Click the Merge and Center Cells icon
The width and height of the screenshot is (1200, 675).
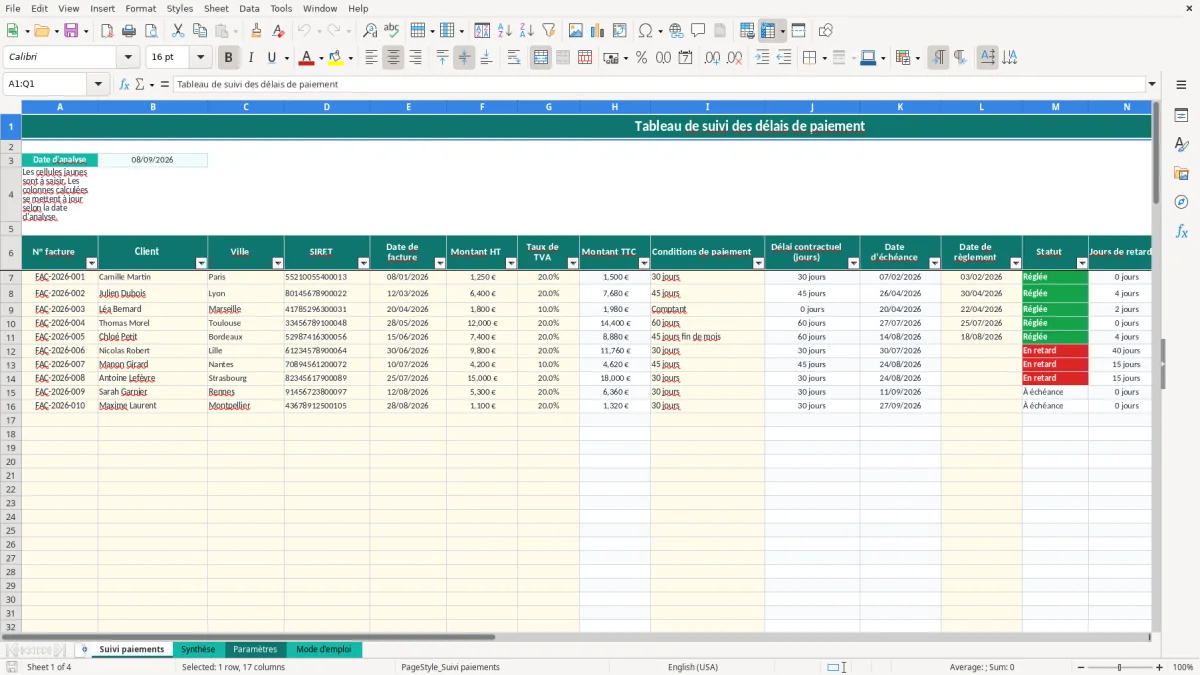(541, 58)
